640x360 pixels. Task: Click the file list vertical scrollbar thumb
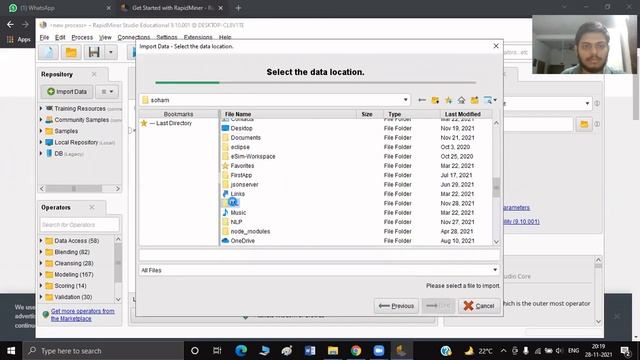pyautogui.click(x=496, y=188)
